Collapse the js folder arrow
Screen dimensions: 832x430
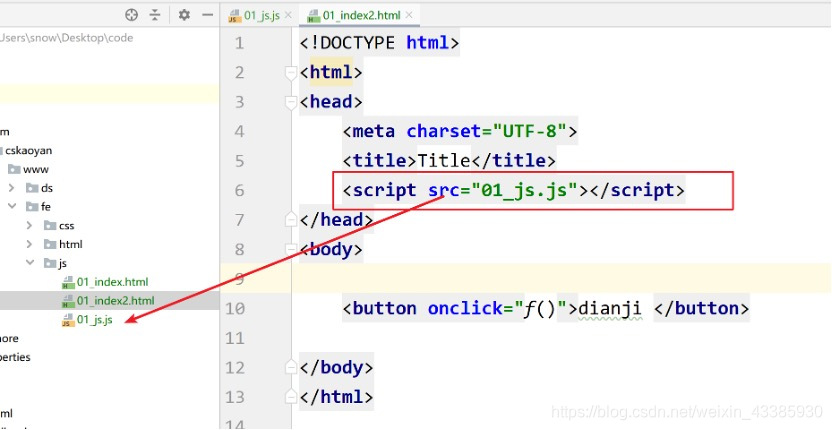coord(30,263)
